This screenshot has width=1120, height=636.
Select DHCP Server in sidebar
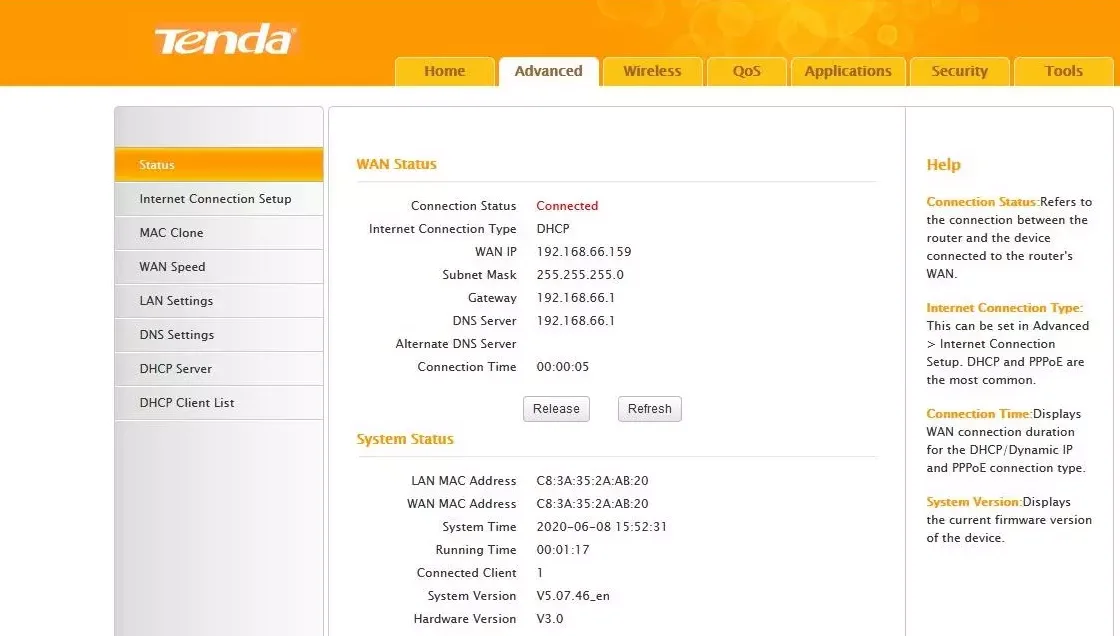click(x=176, y=369)
